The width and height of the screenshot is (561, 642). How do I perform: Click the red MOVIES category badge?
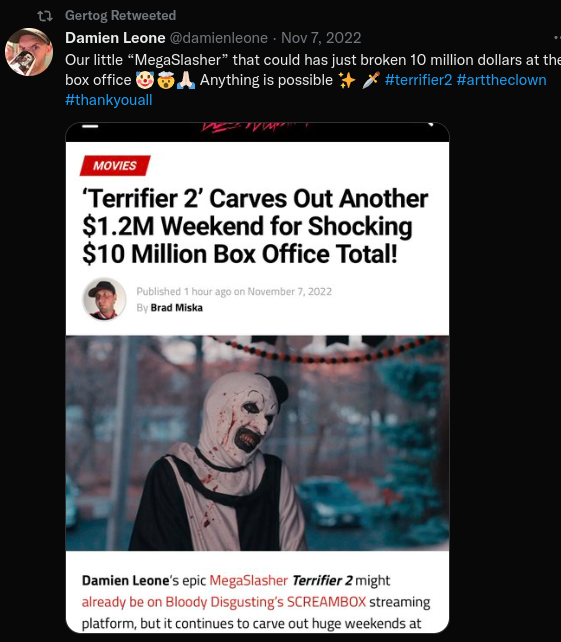pos(115,165)
